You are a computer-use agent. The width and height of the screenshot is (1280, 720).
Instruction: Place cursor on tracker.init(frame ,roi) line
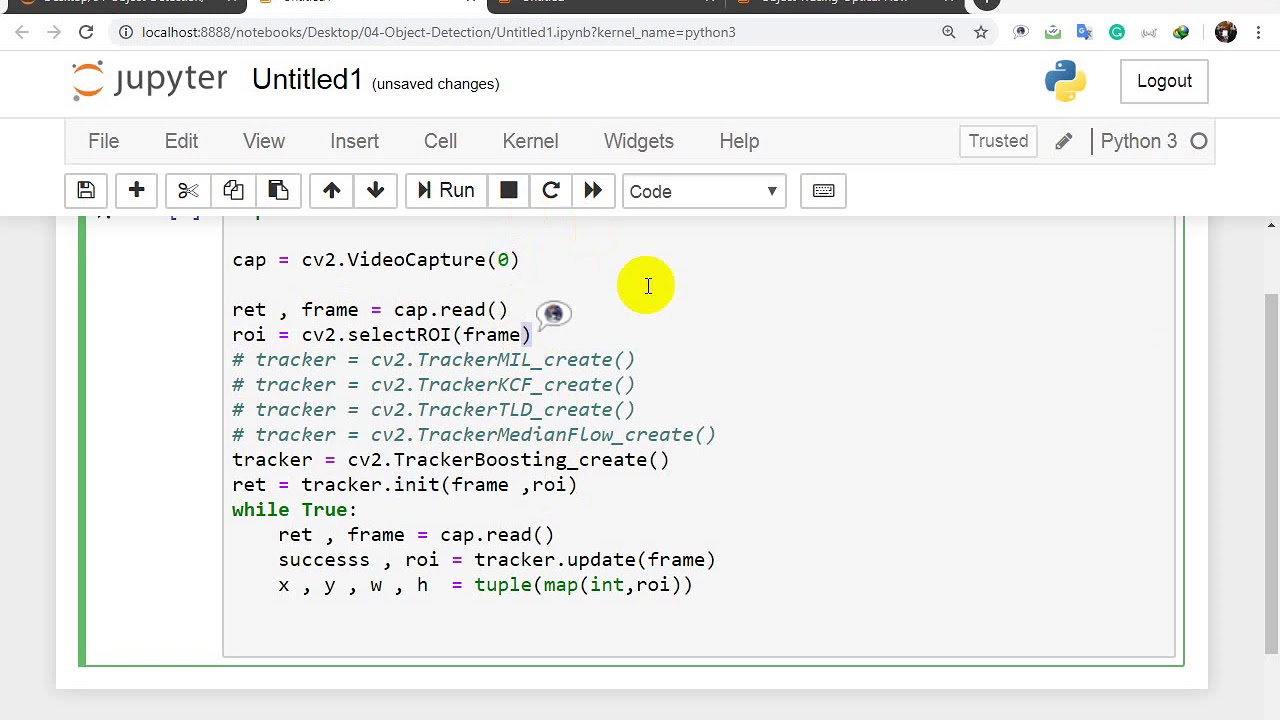tap(404, 485)
